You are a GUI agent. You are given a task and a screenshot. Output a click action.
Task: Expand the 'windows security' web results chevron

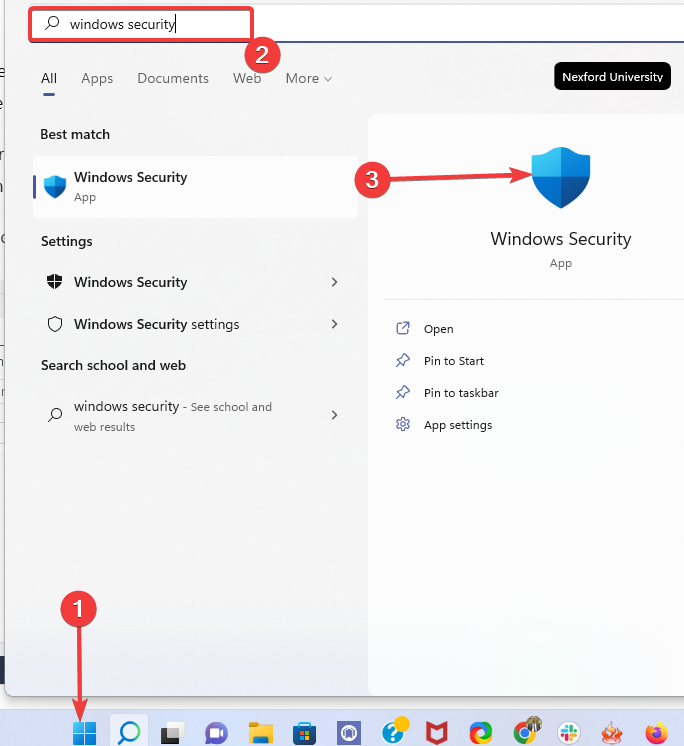click(334, 415)
